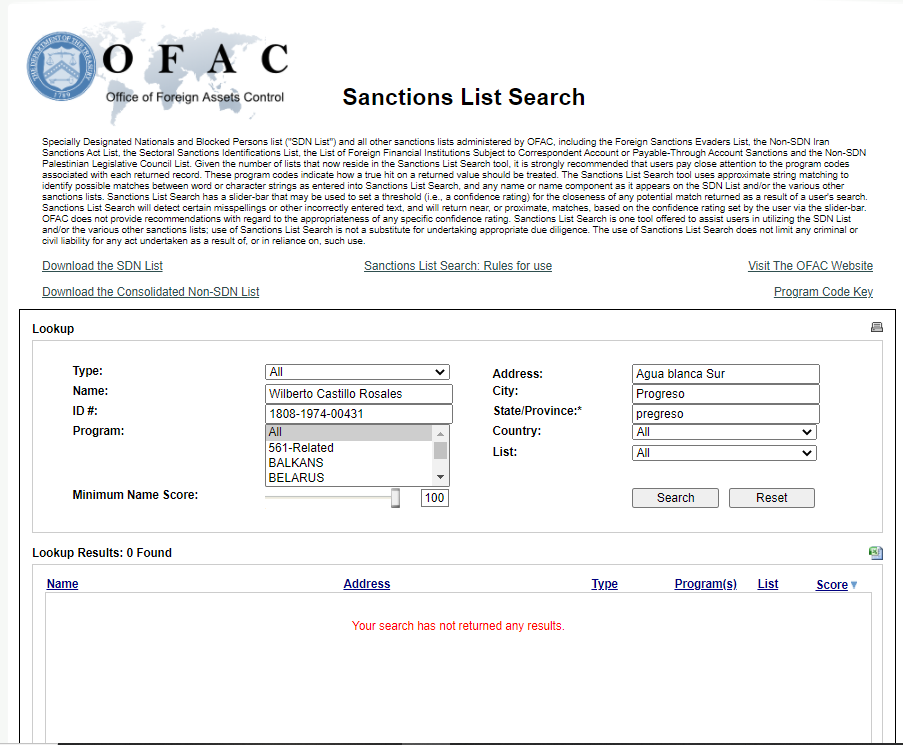Open the Country dropdown
Screen dimensions: 903x745
tap(724, 432)
